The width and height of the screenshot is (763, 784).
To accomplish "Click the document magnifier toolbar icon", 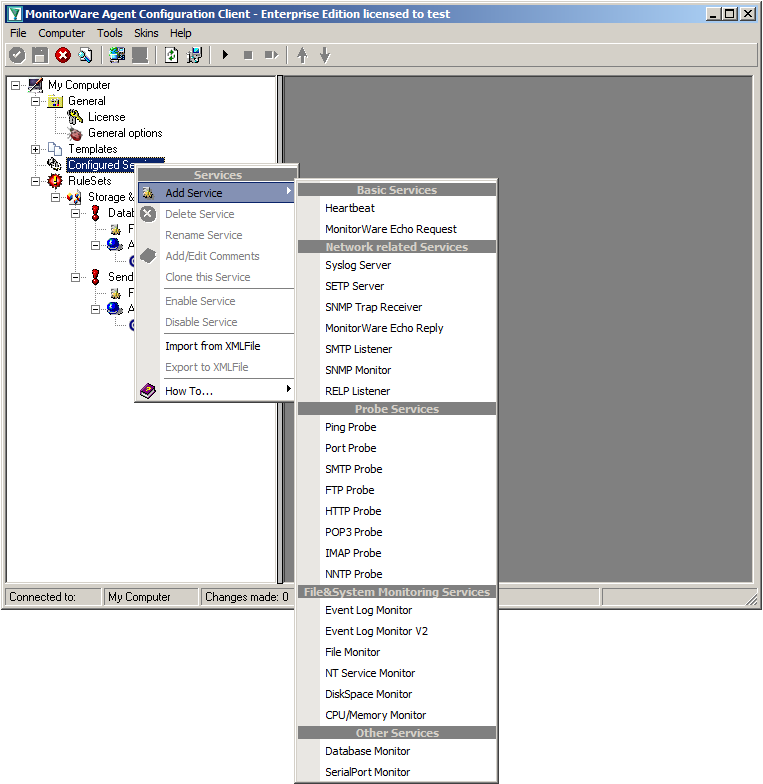I will [x=86, y=55].
